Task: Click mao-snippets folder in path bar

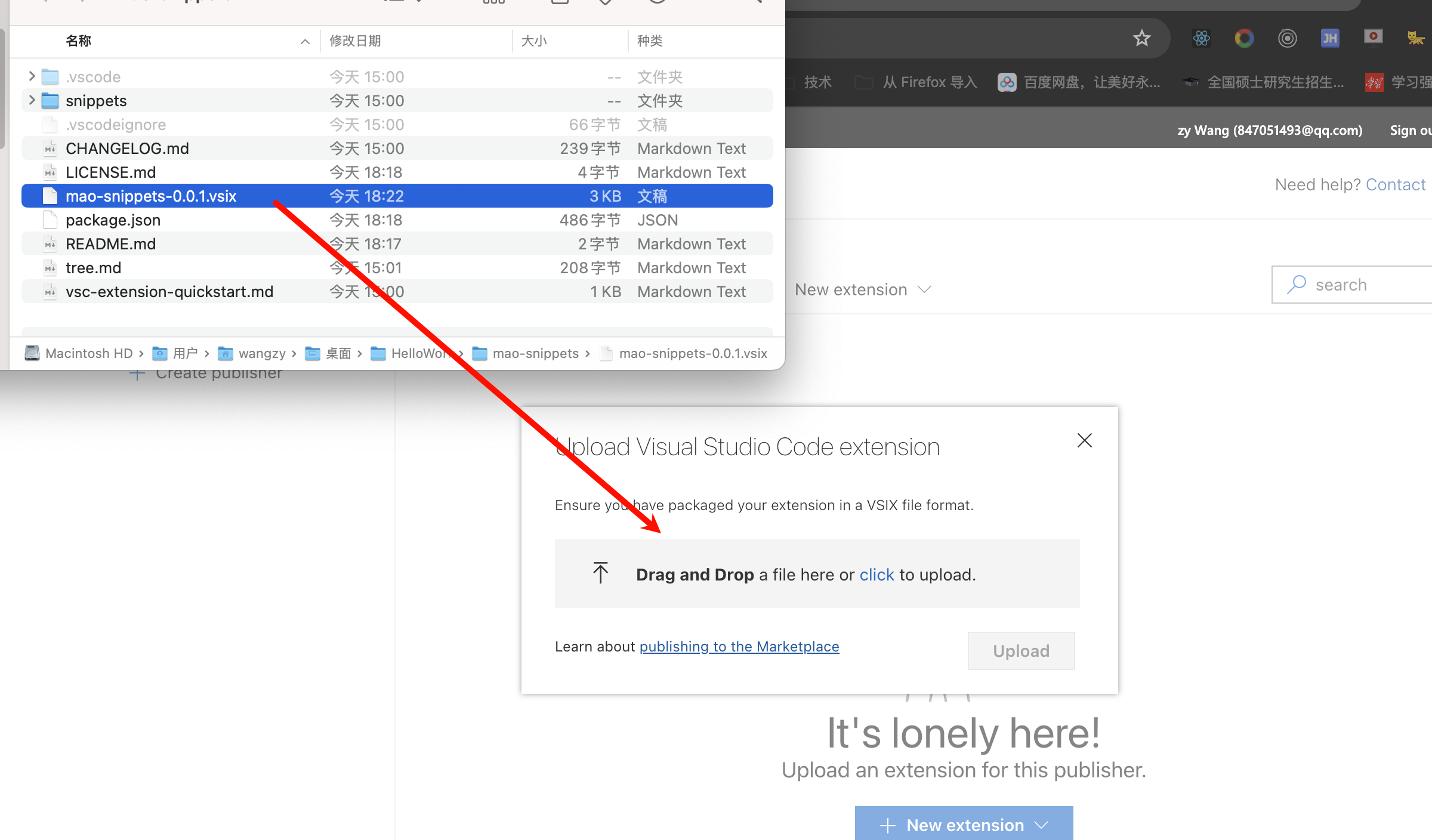Action: click(525, 353)
